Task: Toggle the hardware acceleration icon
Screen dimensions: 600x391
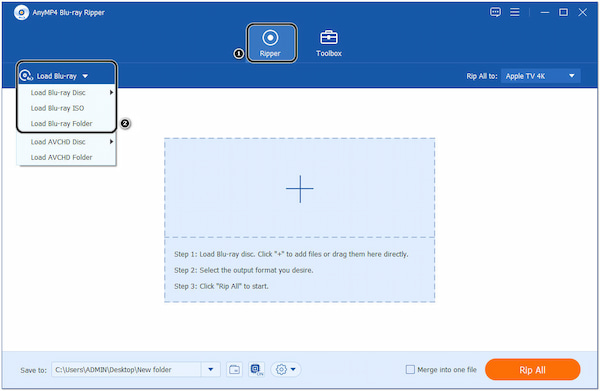Action: (x=256, y=370)
